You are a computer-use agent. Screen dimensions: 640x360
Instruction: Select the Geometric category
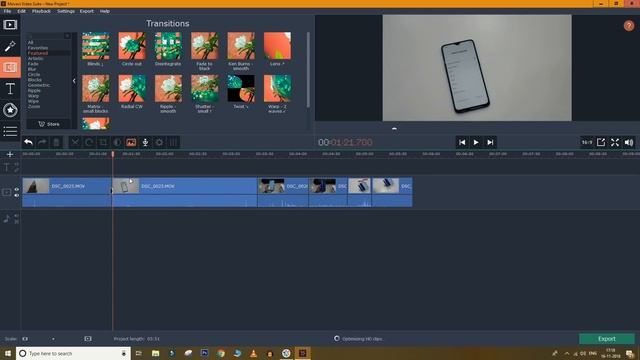(x=39, y=85)
